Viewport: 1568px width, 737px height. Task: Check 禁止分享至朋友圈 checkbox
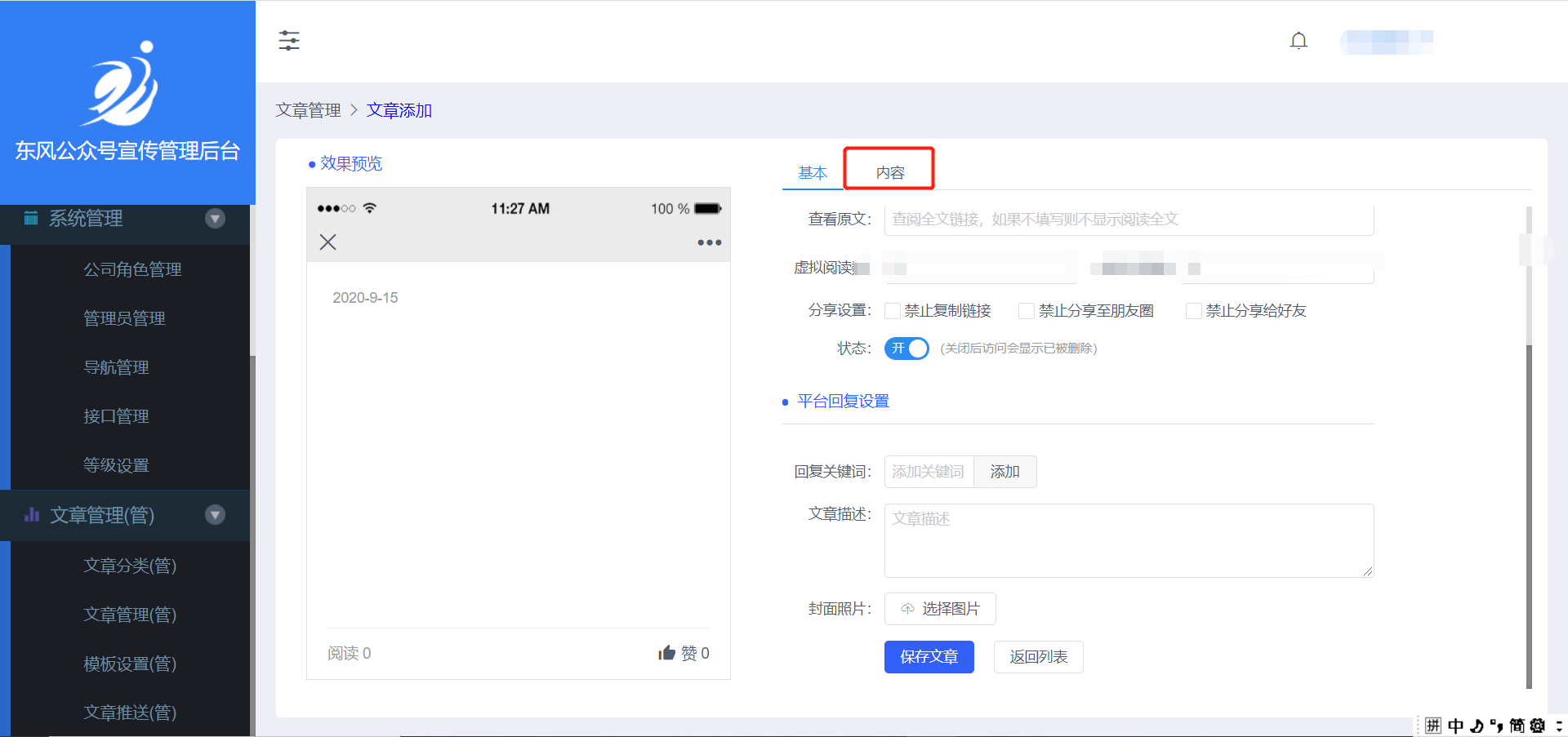1027,311
